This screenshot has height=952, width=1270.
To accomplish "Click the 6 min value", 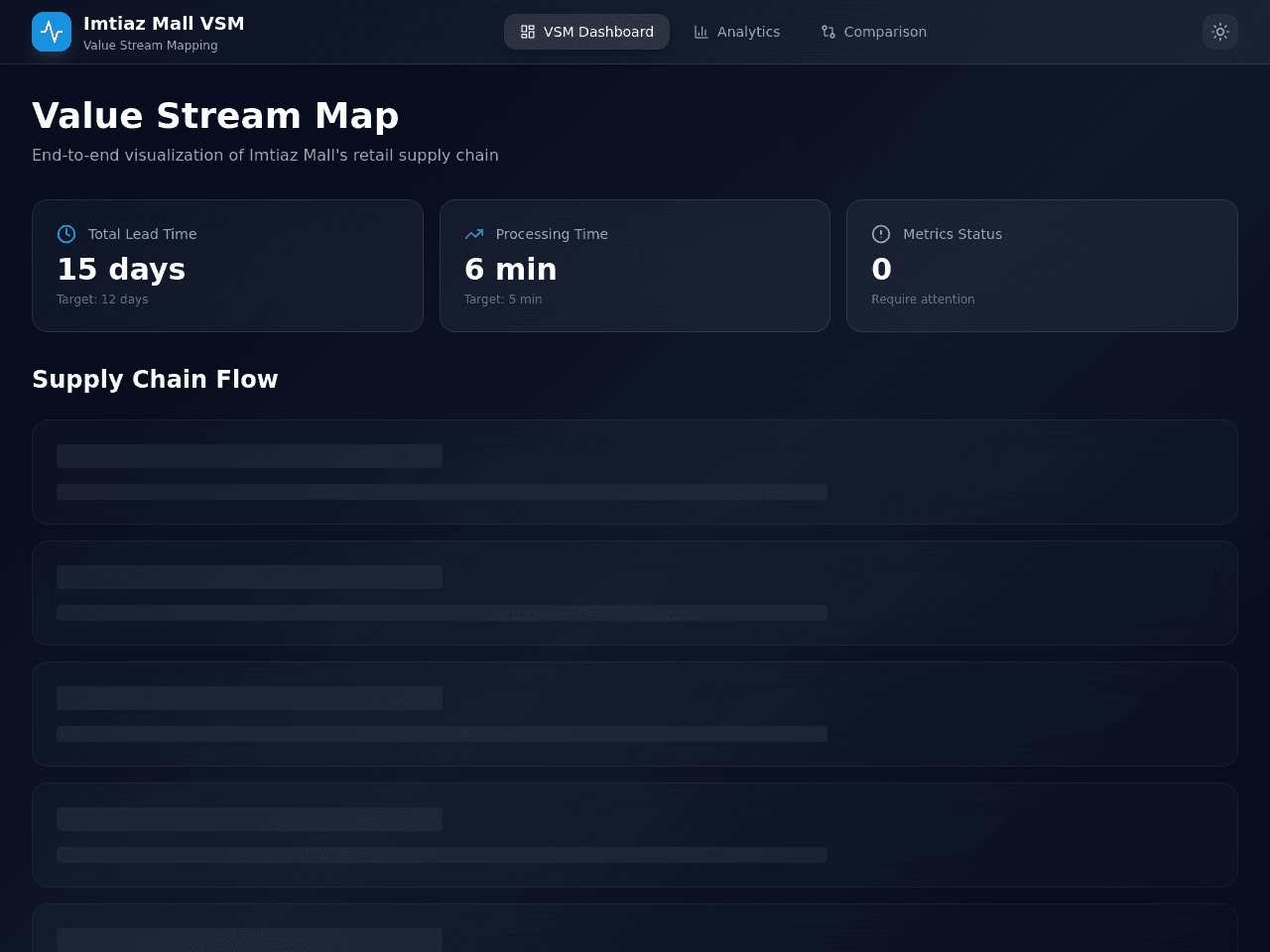I will tap(511, 269).
